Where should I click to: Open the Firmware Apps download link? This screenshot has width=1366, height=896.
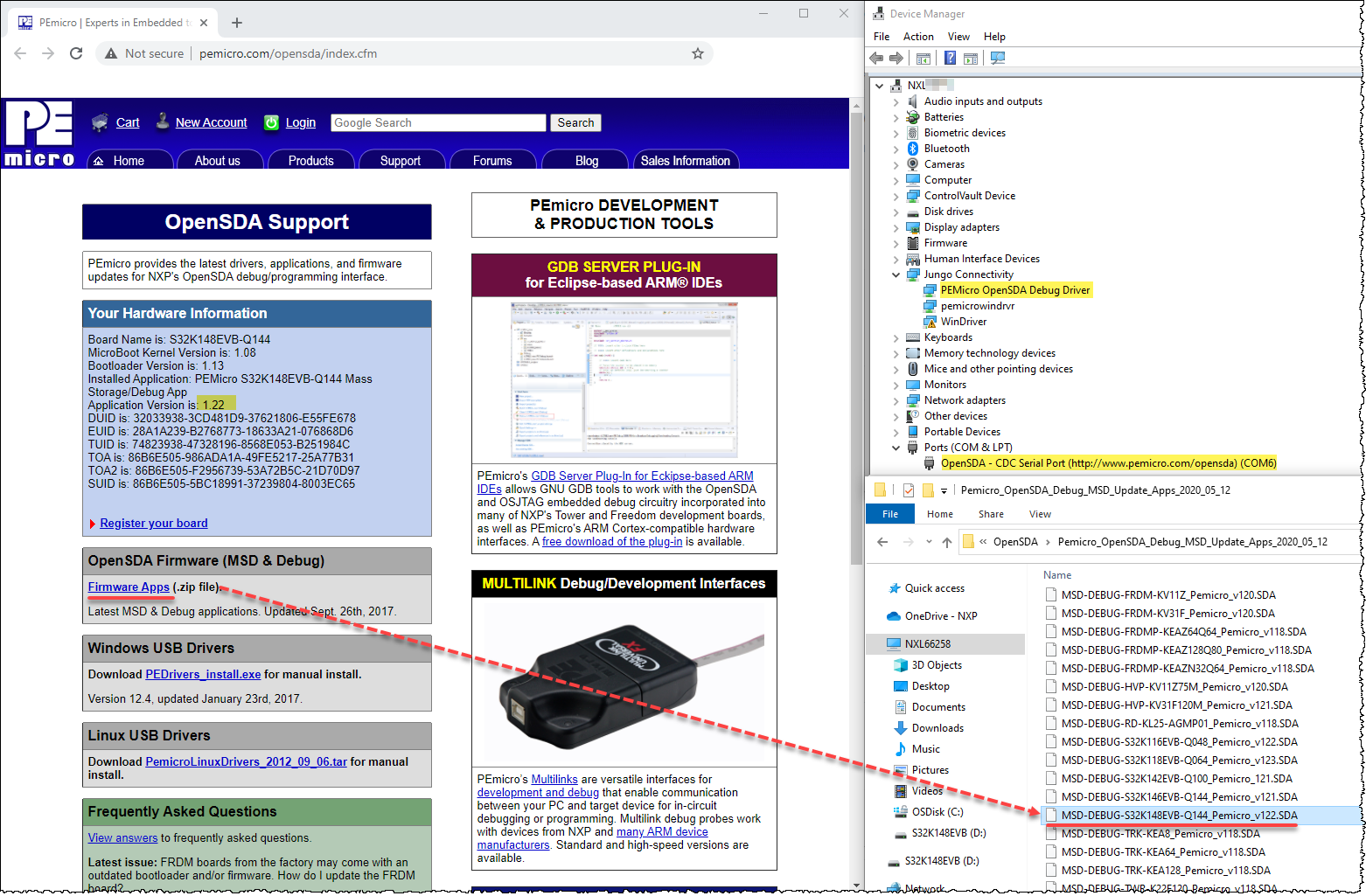coord(129,587)
